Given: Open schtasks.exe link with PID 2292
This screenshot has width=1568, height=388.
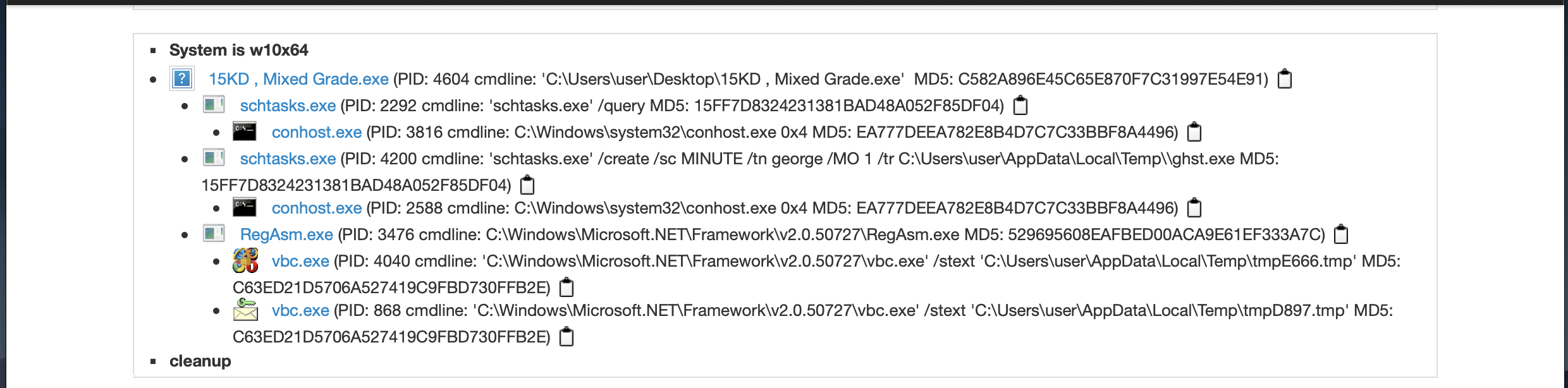Looking at the screenshot, I should click(288, 106).
